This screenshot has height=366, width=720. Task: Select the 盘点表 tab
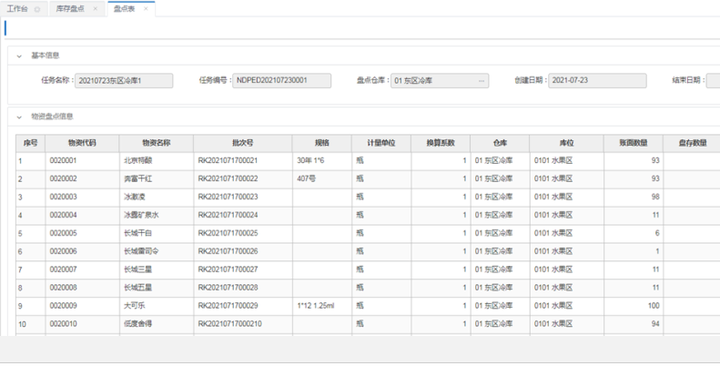pos(124,9)
